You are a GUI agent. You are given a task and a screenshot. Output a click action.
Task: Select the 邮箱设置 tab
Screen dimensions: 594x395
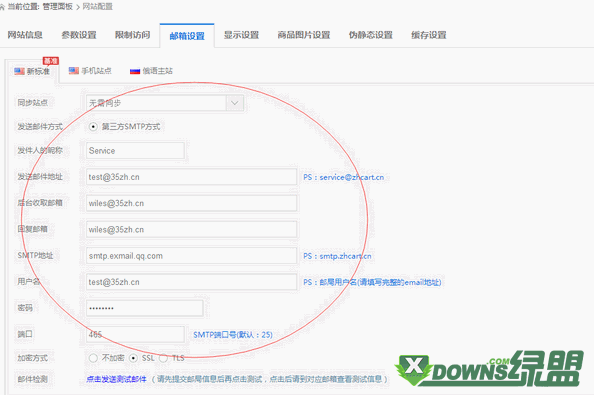(187, 36)
